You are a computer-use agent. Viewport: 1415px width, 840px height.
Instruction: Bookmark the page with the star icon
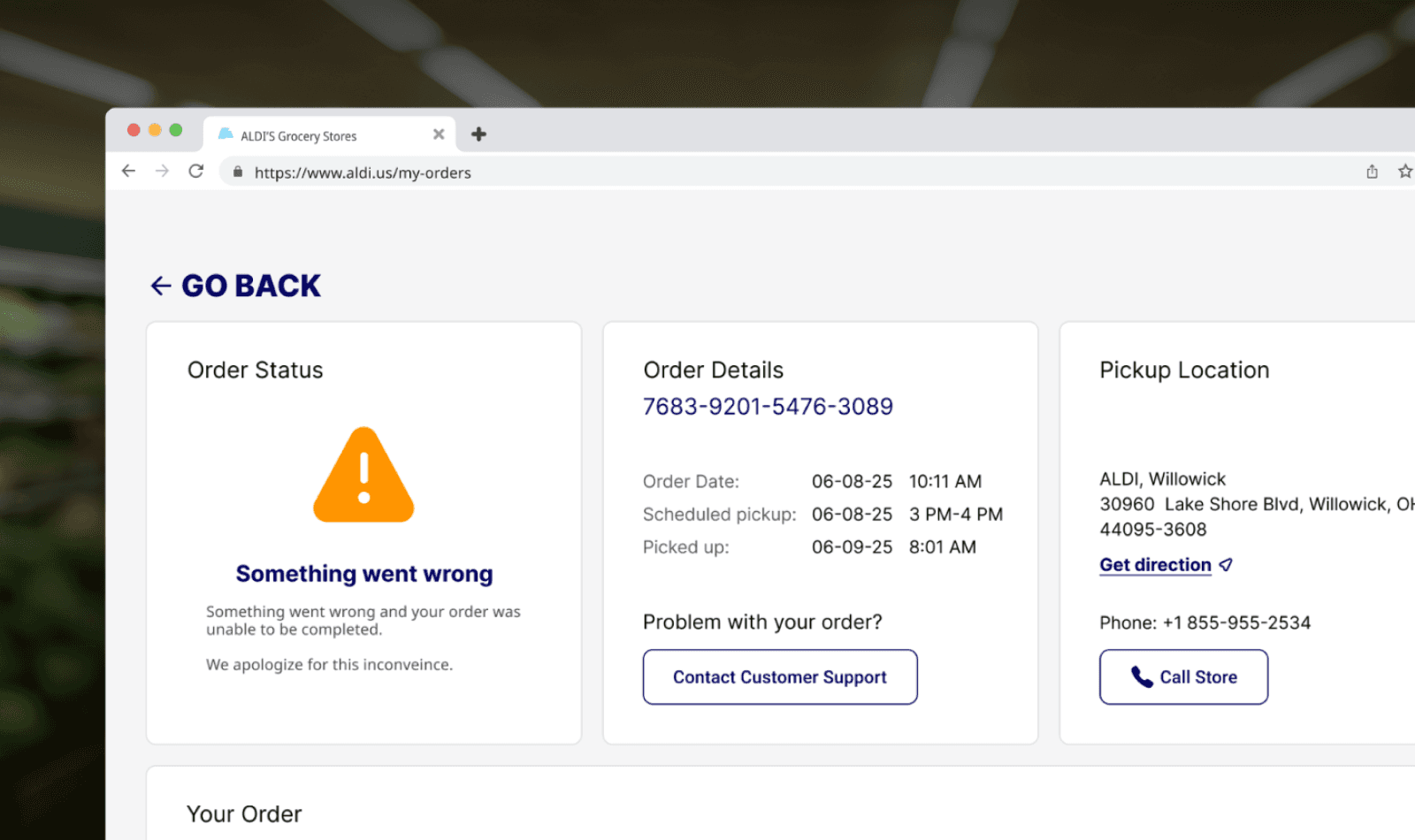click(1404, 172)
